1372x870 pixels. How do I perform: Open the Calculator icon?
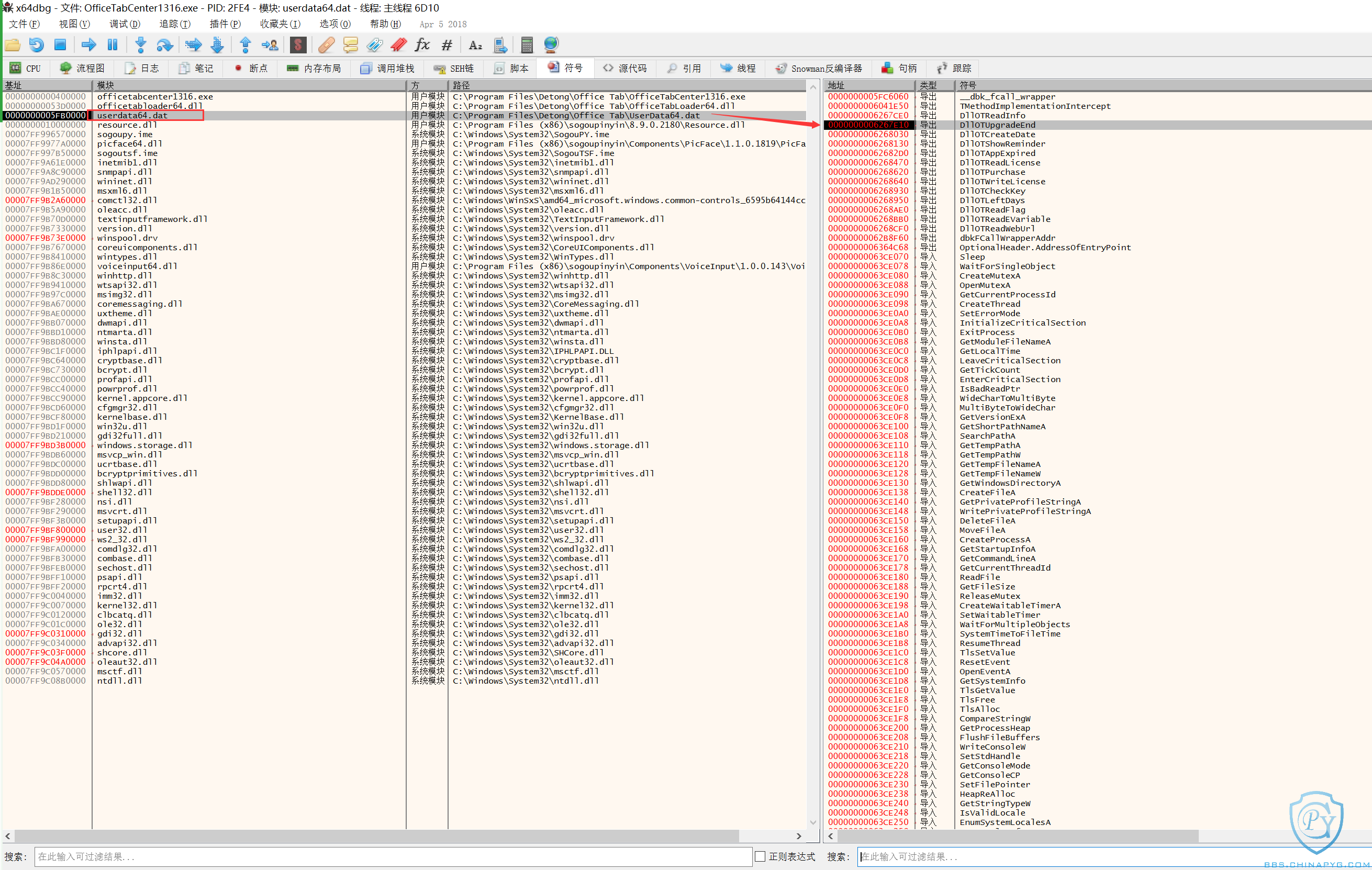point(527,45)
